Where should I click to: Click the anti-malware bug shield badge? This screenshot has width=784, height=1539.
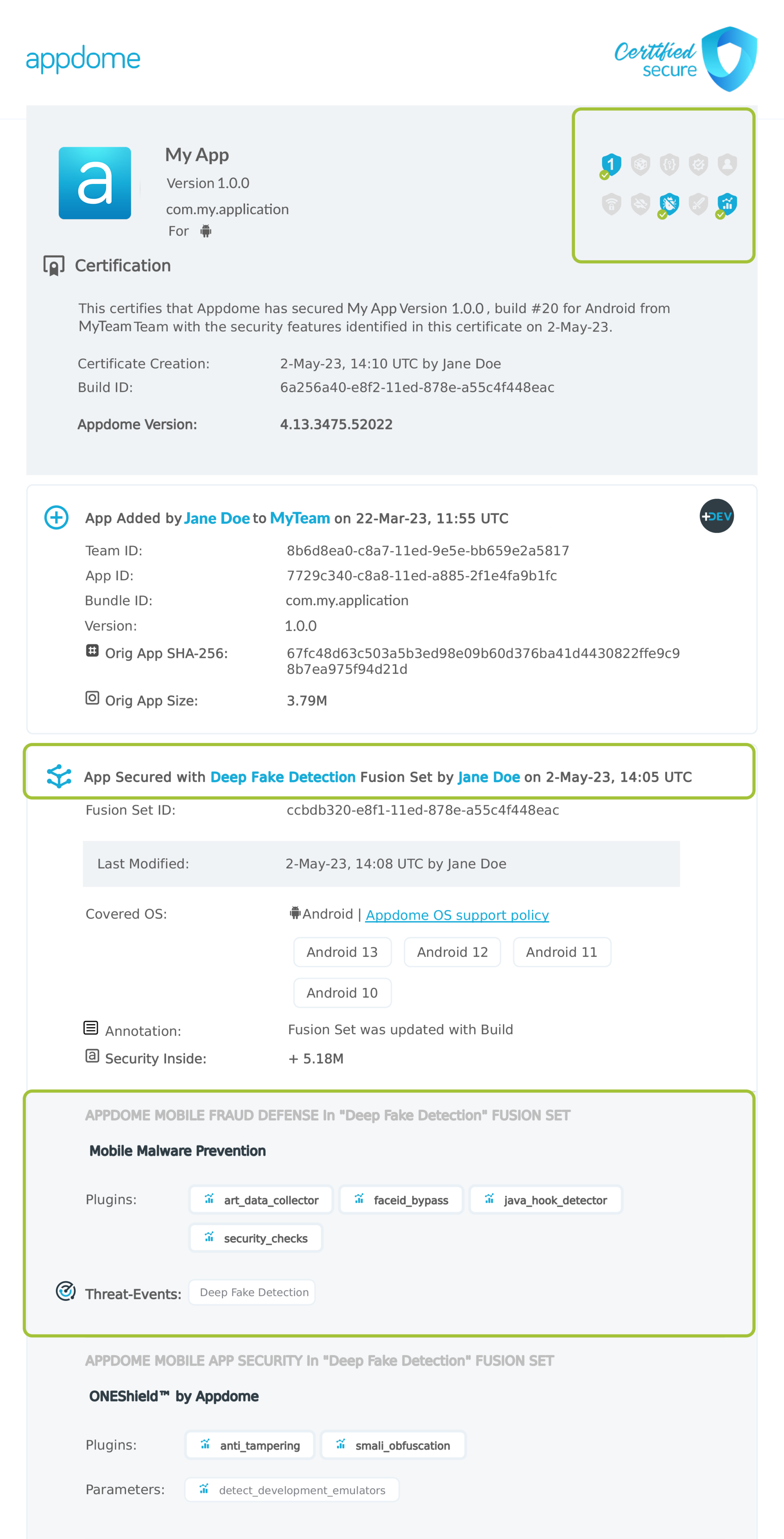pyautogui.click(x=669, y=204)
